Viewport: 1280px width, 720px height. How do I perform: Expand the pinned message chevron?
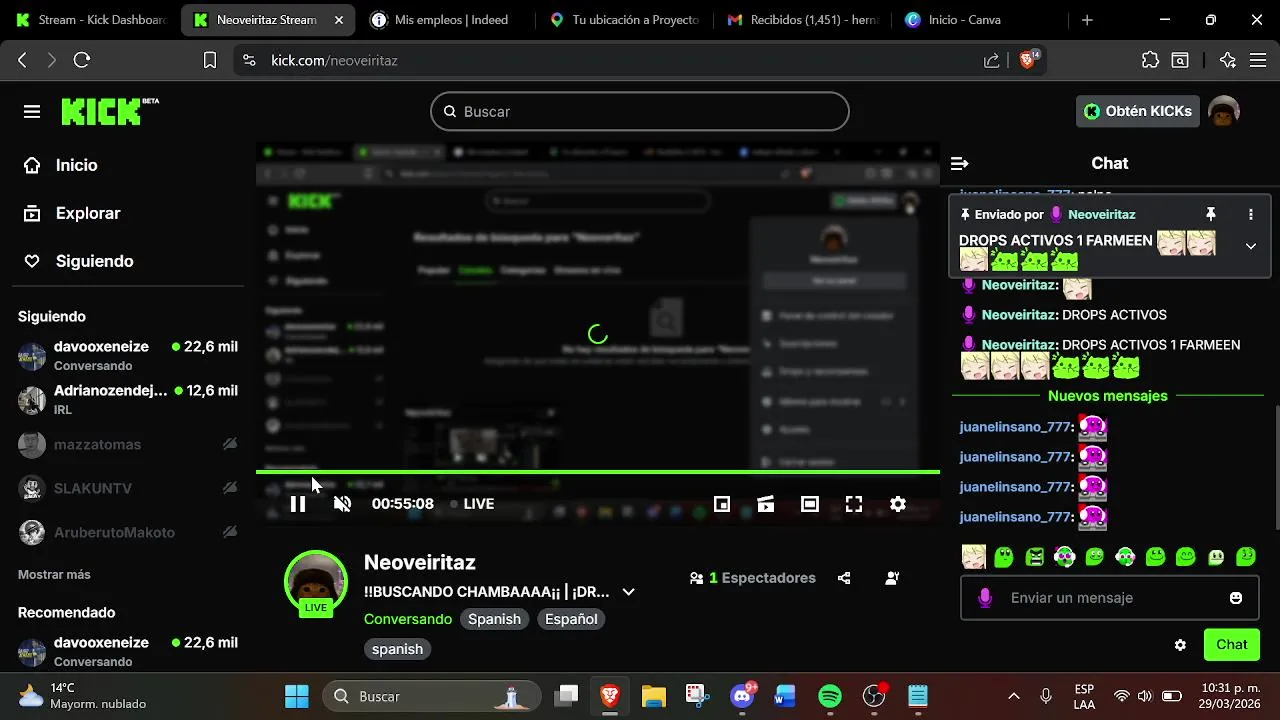tap(1250, 246)
